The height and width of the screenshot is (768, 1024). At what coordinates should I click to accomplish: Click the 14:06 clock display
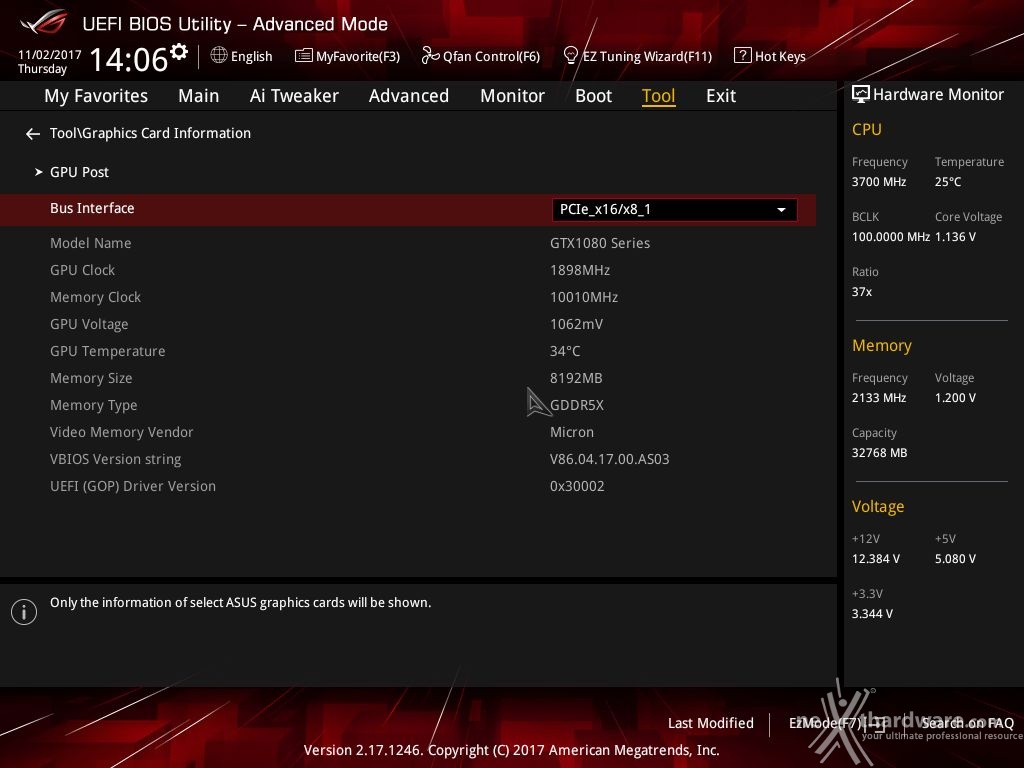[x=129, y=59]
